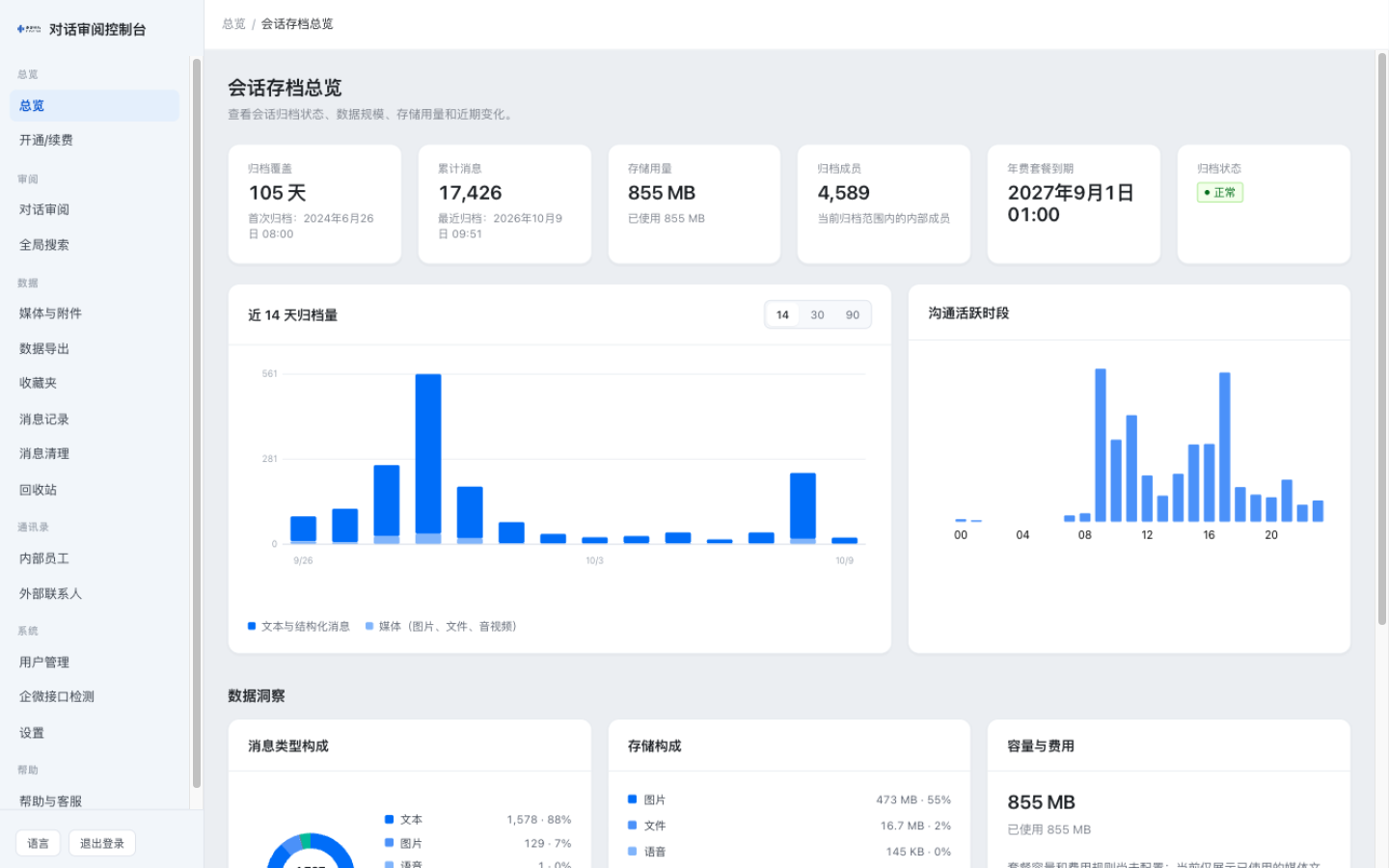The height and width of the screenshot is (868, 1389).
Task: Navigate to 数据导出
Action: [95, 349]
